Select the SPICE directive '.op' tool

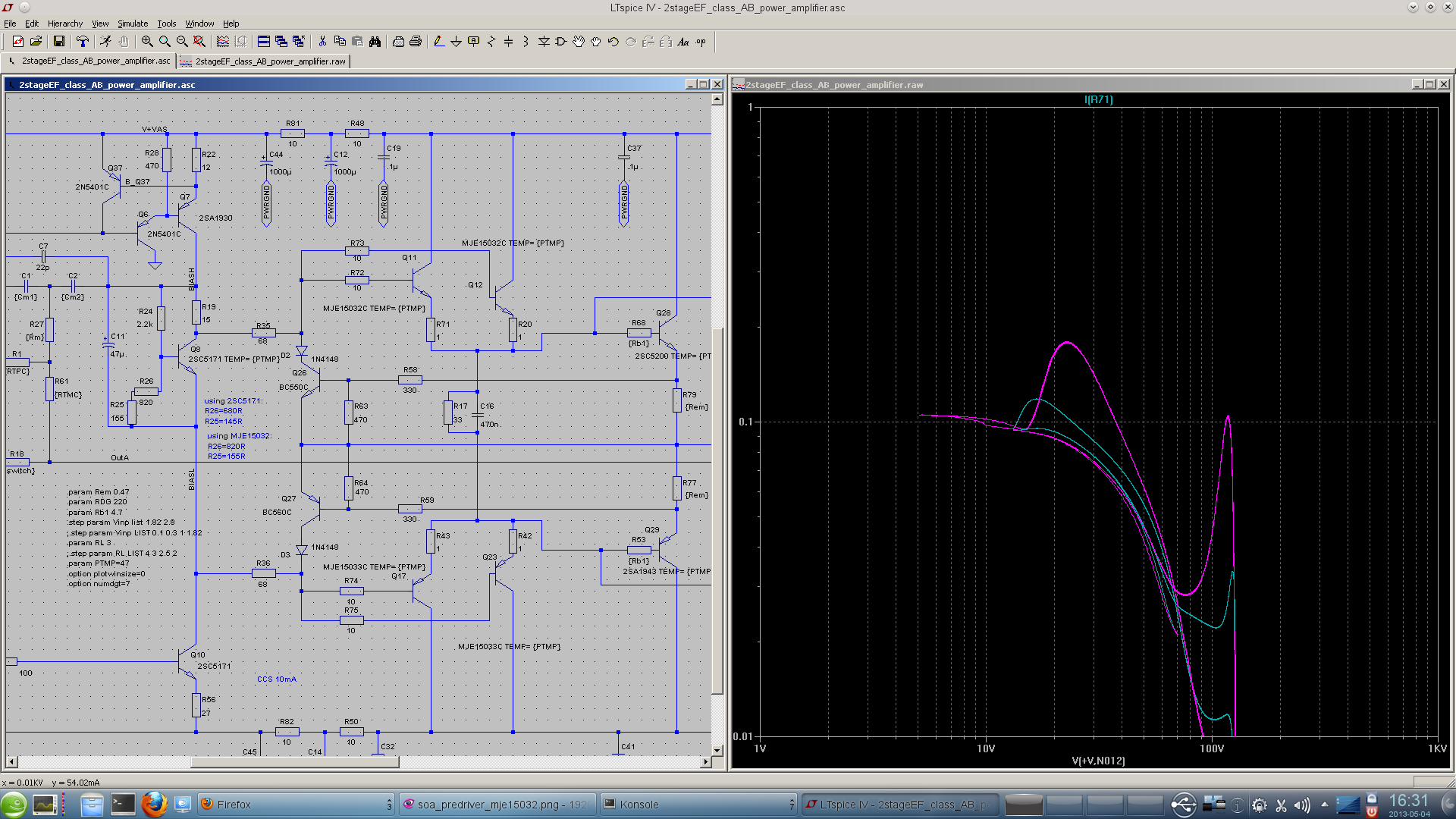click(701, 42)
